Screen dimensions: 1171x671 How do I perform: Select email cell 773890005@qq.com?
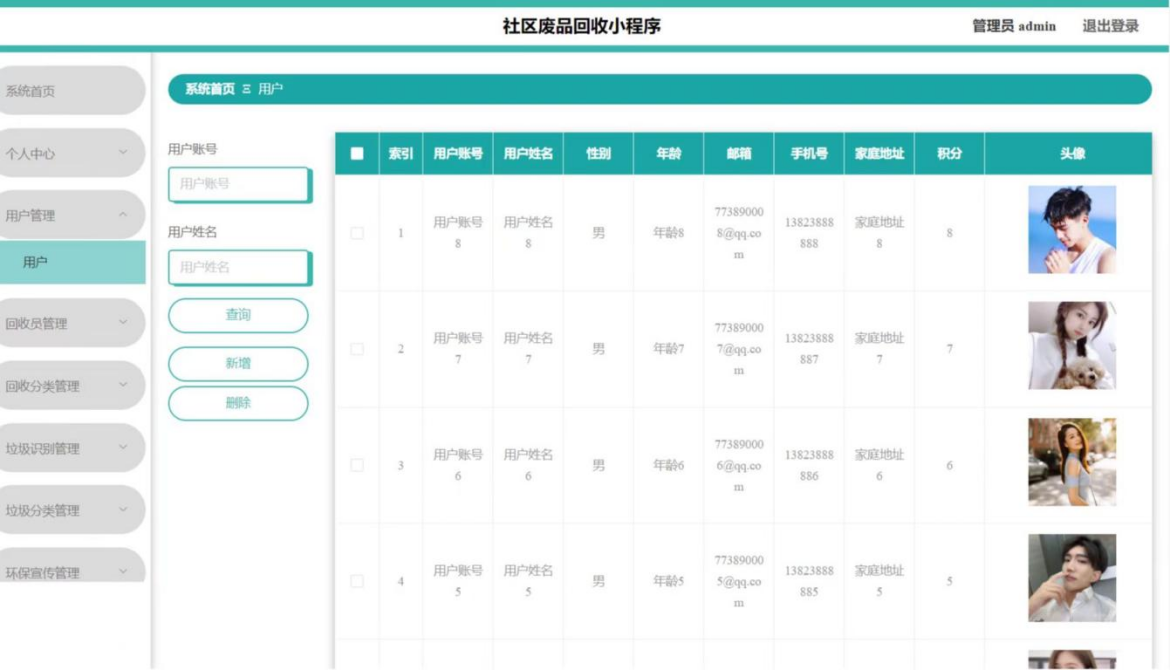pyautogui.click(x=739, y=581)
